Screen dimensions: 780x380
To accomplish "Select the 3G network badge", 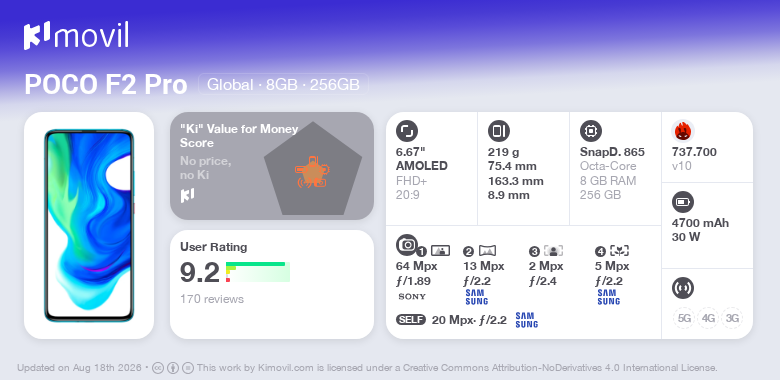I will point(732,318).
